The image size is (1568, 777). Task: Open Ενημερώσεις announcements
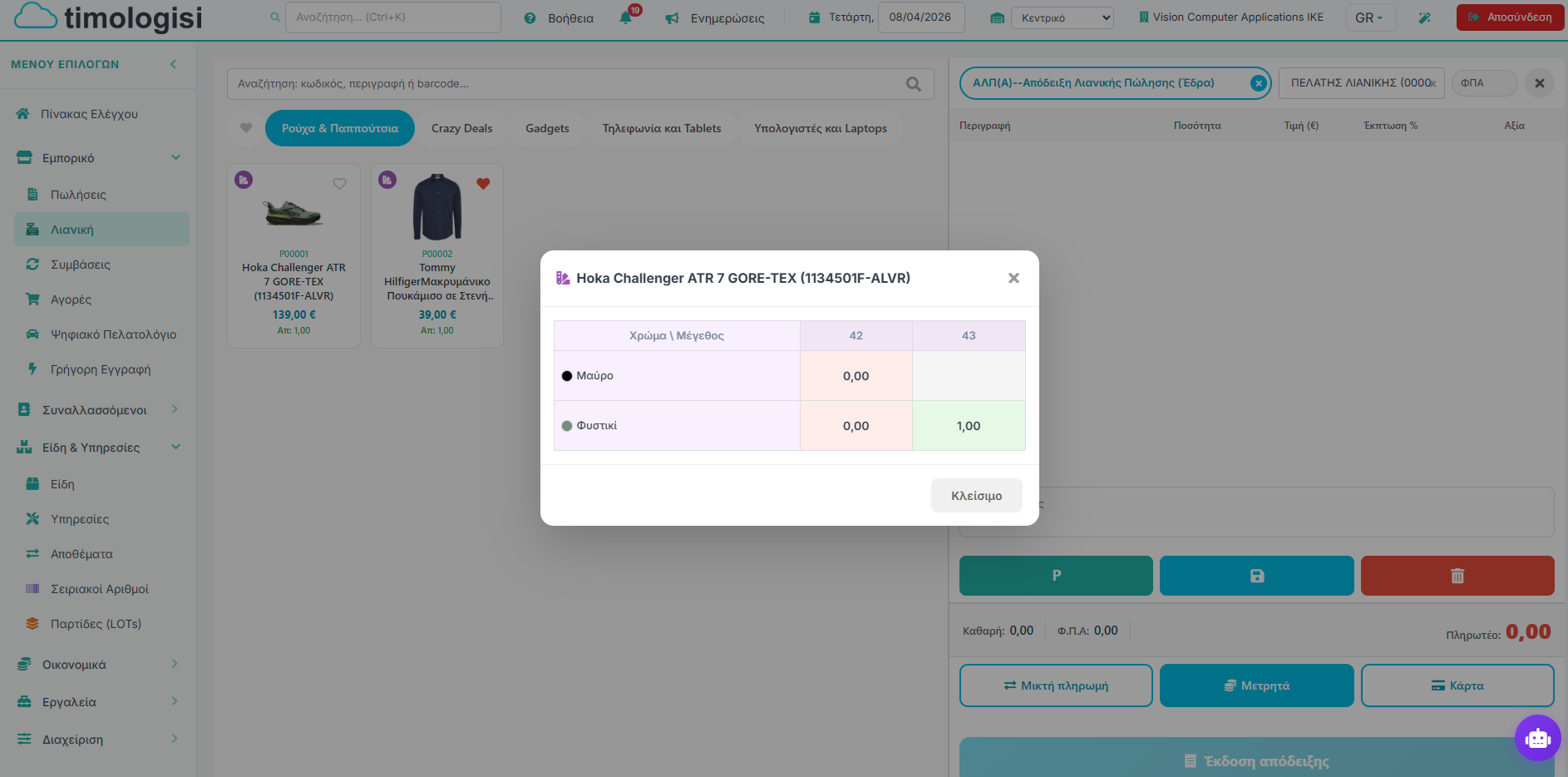coord(715,17)
